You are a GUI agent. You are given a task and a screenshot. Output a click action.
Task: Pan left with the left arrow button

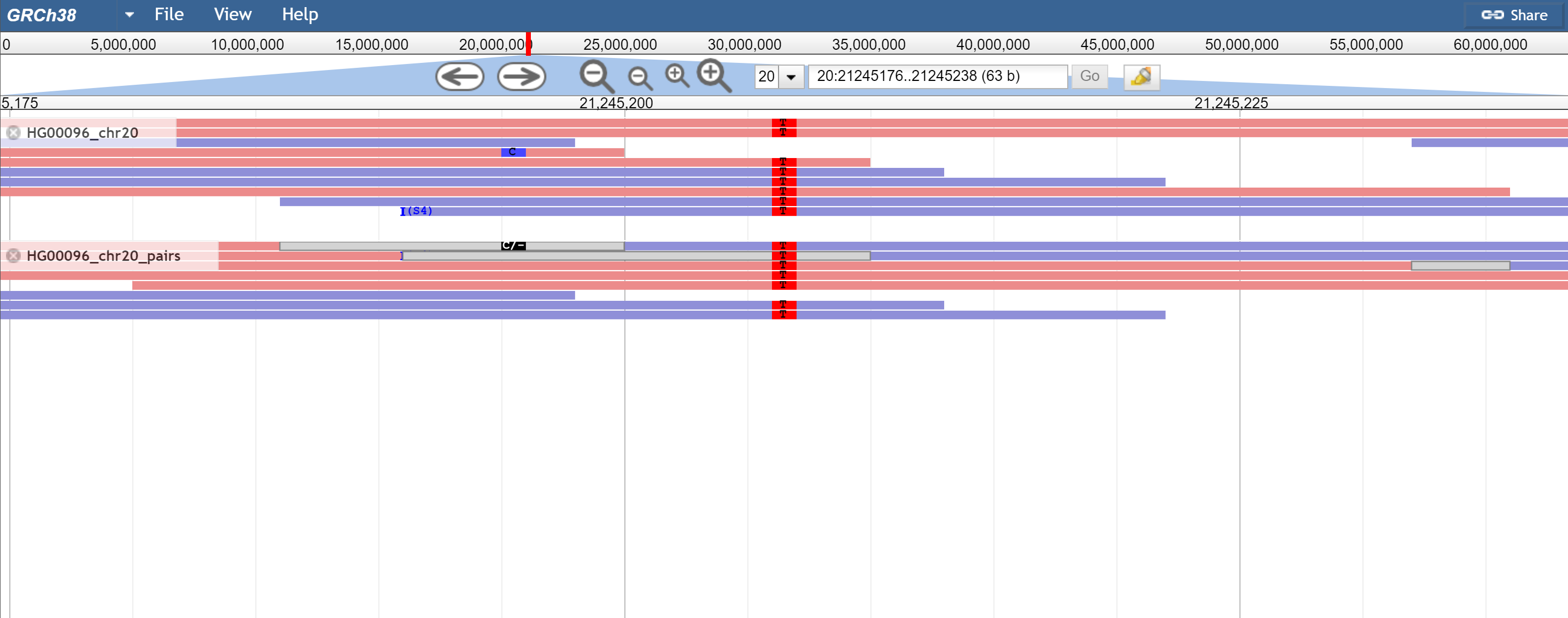coord(460,77)
